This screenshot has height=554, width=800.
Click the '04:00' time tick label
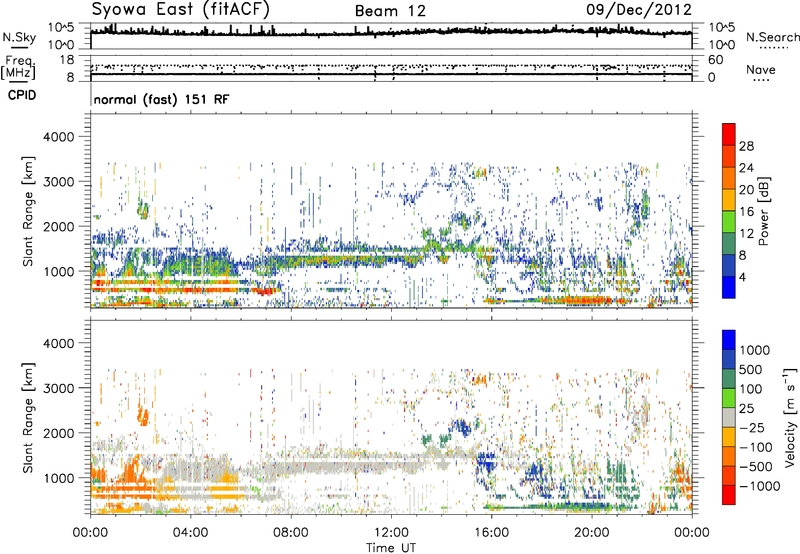click(x=190, y=533)
